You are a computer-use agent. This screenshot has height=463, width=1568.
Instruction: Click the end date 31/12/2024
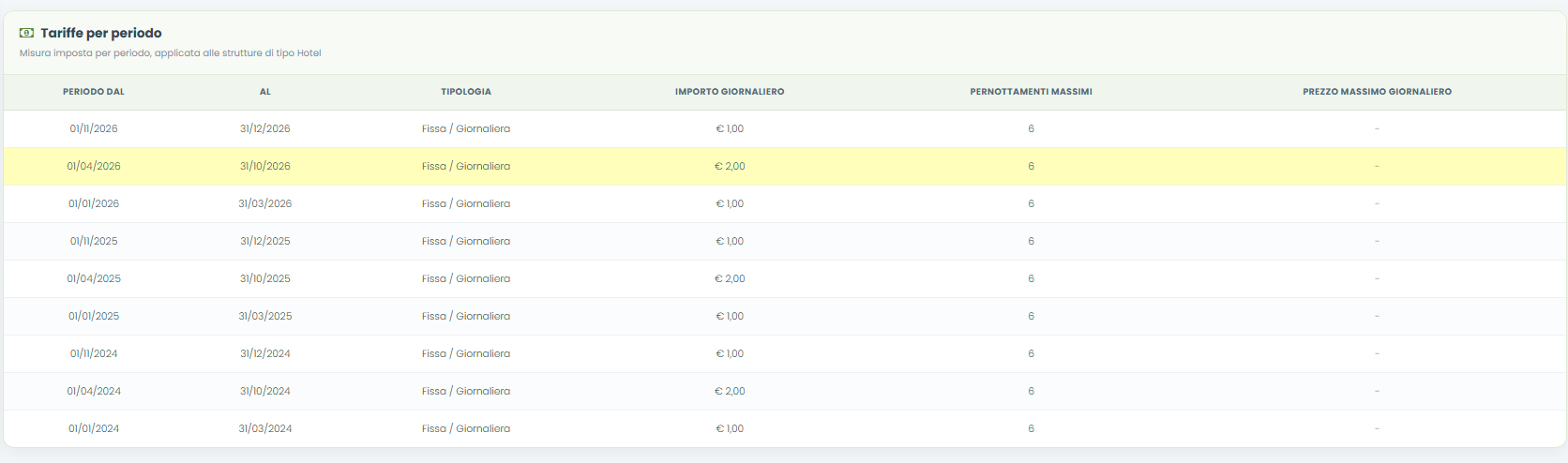point(265,353)
